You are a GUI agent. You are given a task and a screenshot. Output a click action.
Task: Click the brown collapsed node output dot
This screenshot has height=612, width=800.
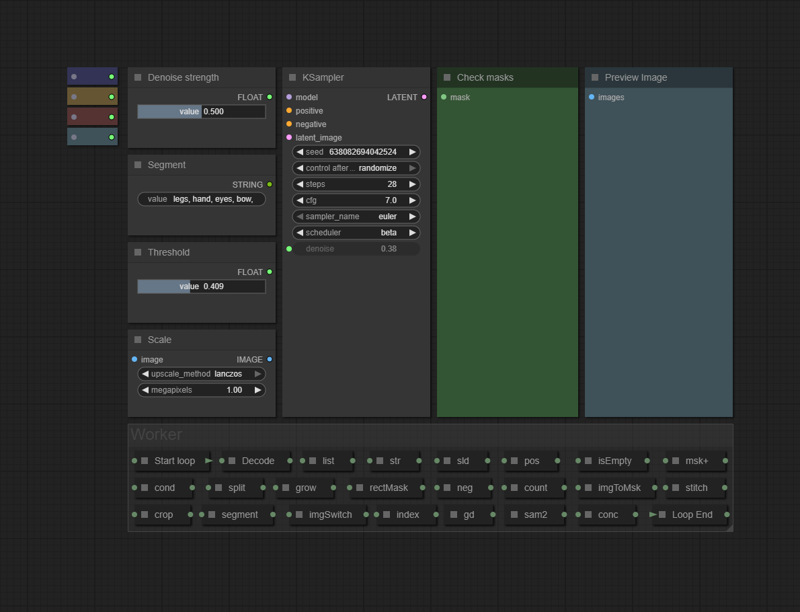coord(111,97)
